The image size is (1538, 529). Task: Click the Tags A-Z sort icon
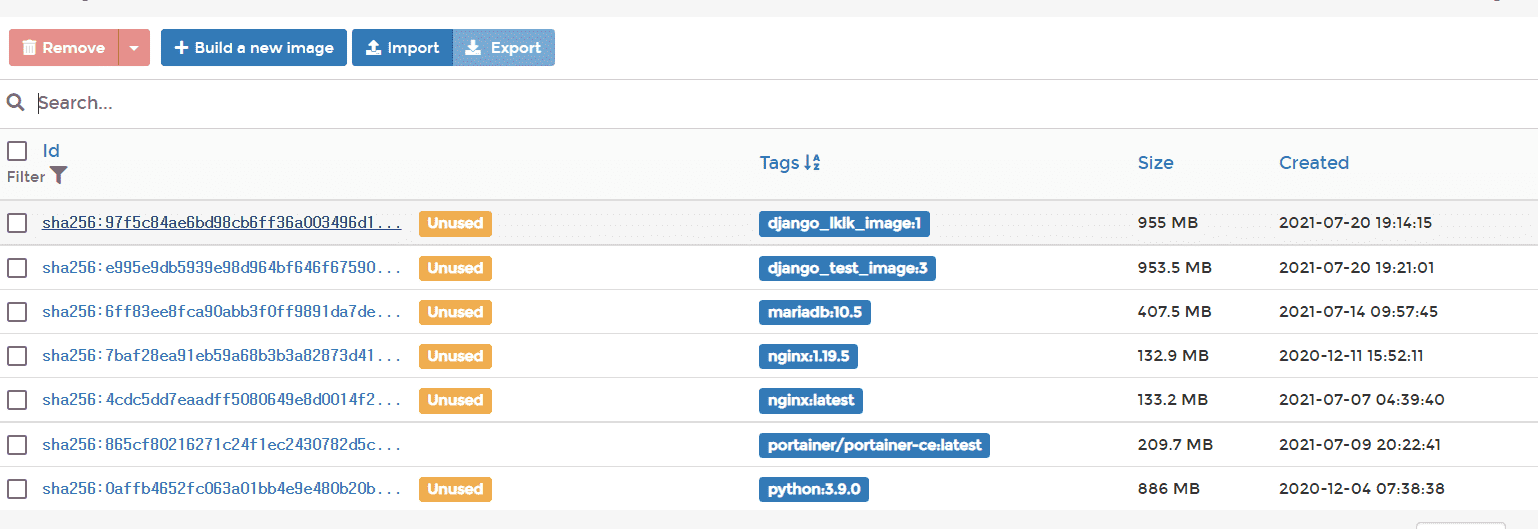pos(812,163)
